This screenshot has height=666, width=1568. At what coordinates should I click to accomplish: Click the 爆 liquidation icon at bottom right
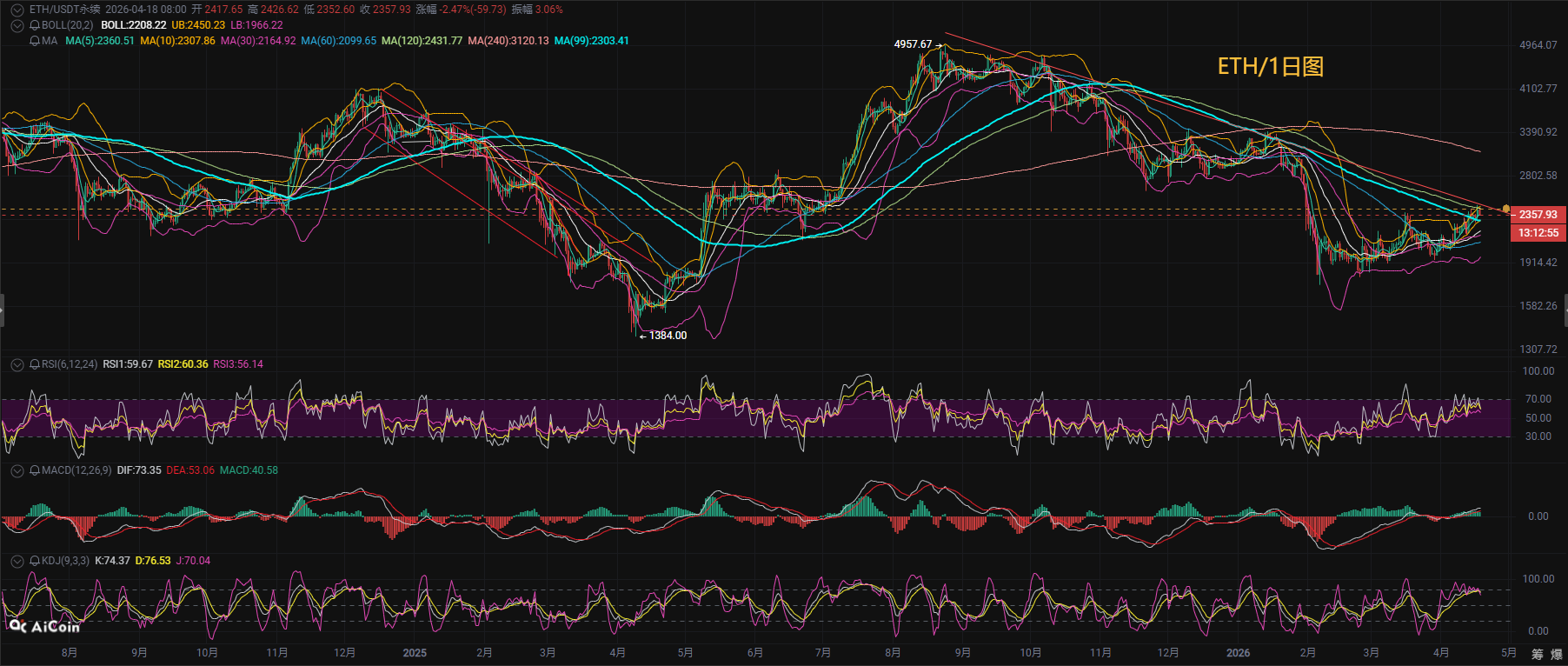click(1557, 654)
